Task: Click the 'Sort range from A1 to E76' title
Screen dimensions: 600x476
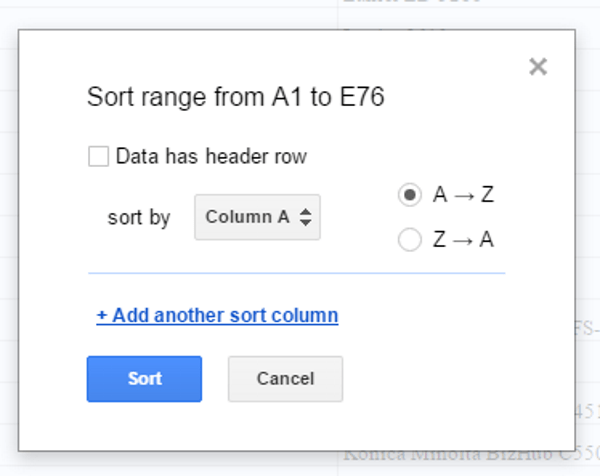Action: [x=236, y=97]
